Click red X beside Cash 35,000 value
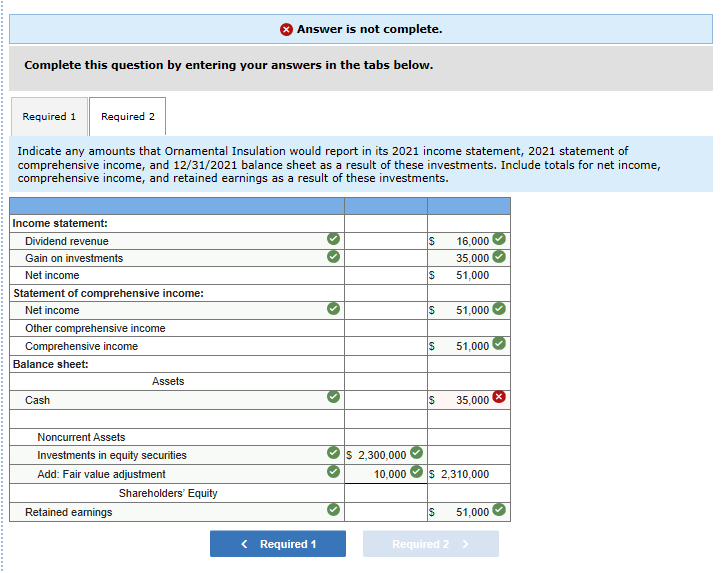 pos(499,397)
